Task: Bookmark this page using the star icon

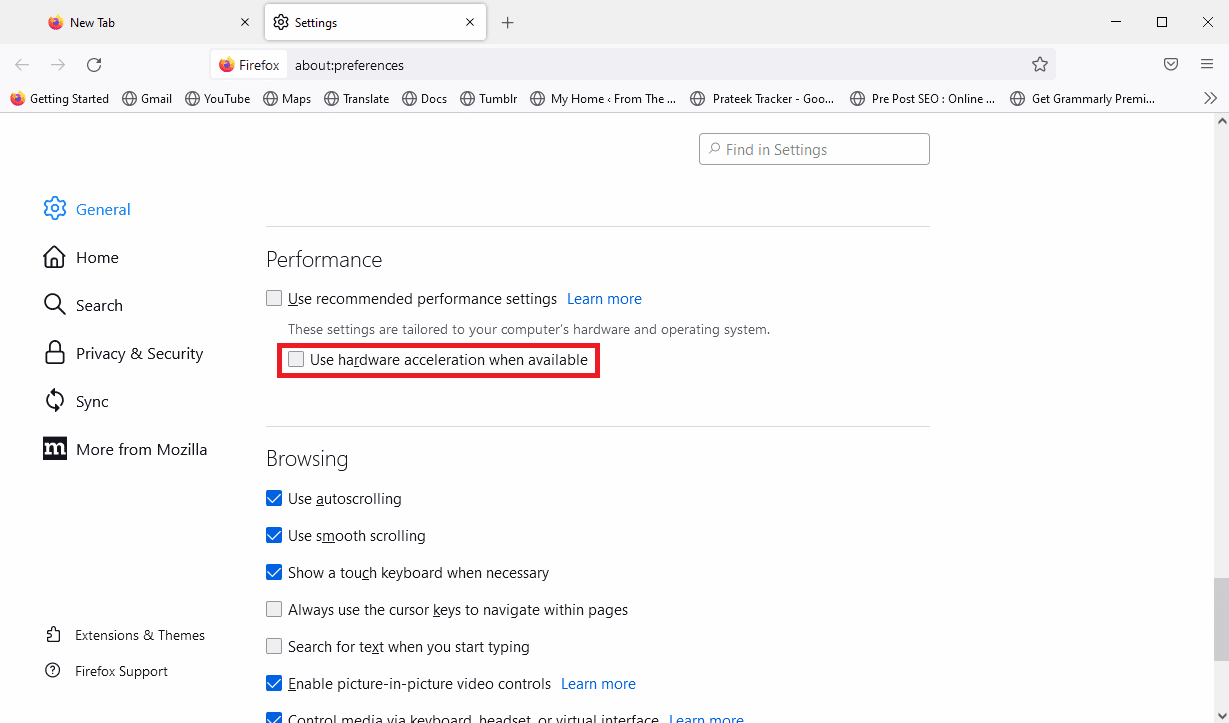Action: (x=1040, y=64)
